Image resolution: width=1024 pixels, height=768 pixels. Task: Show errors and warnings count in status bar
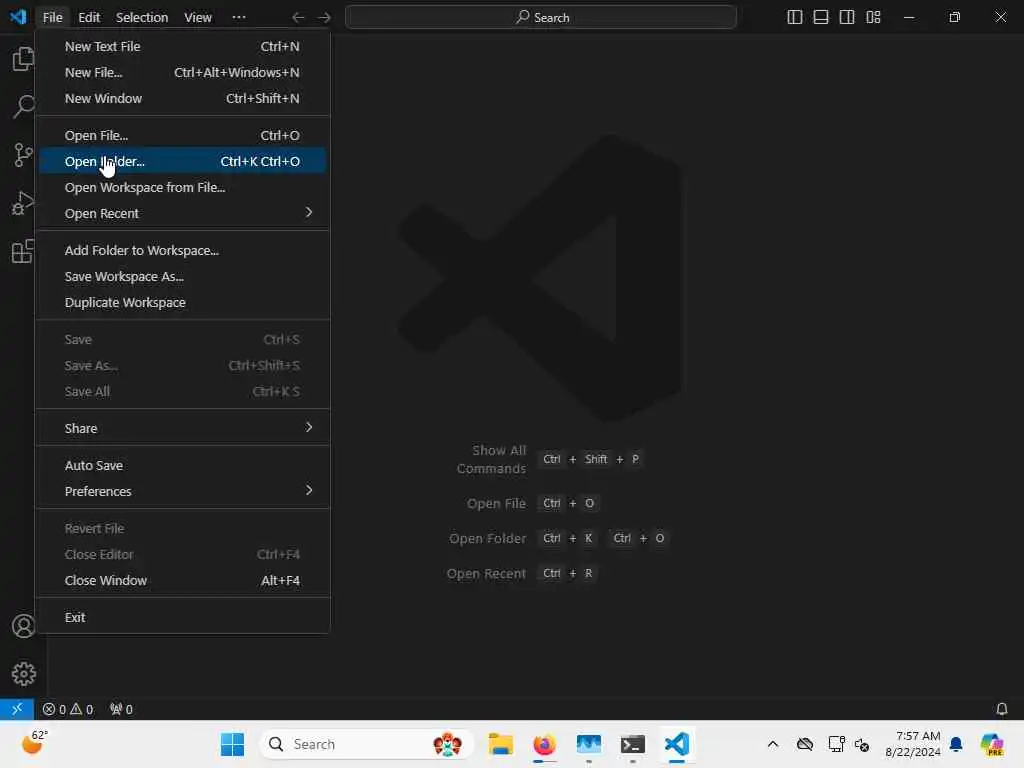click(x=68, y=709)
